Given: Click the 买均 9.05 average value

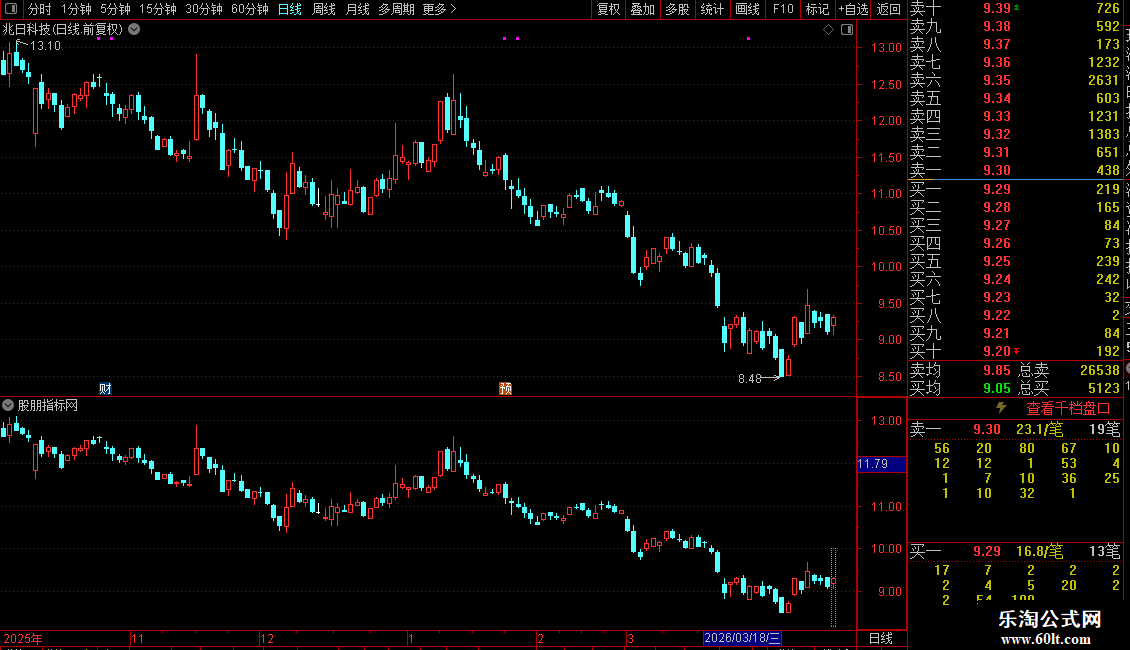Looking at the screenshot, I should tap(997, 388).
